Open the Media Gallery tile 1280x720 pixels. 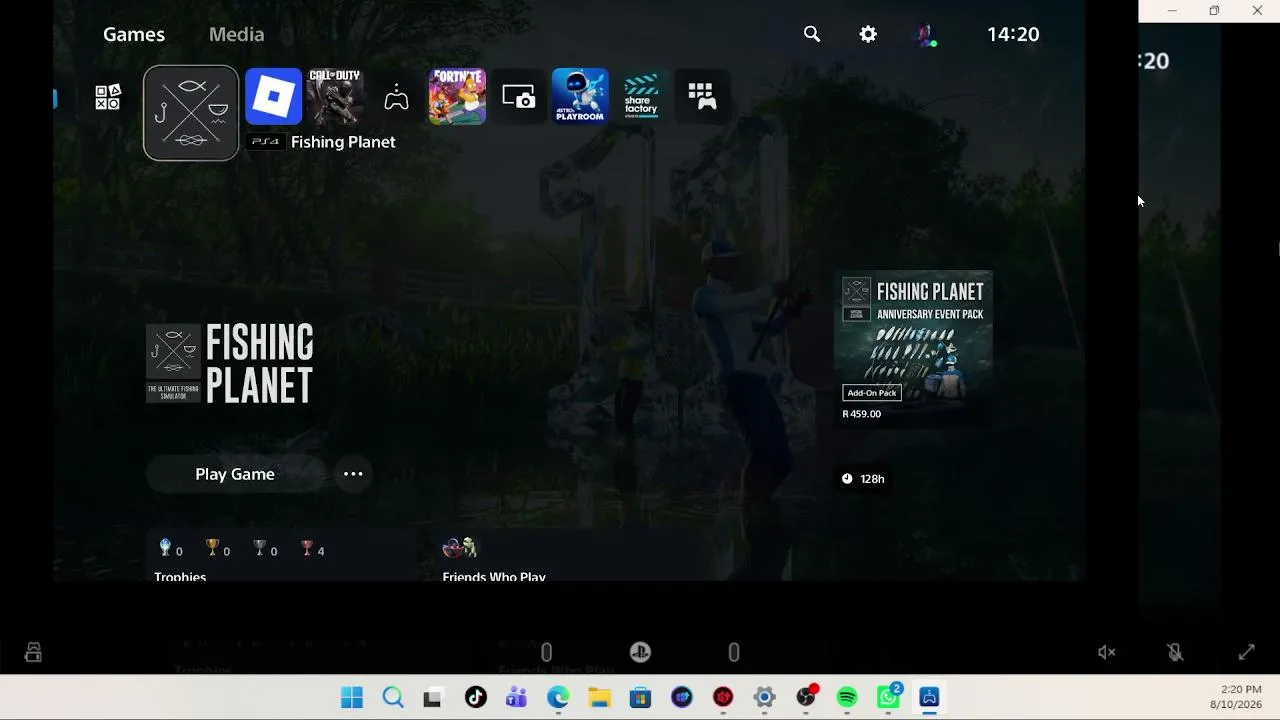click(519, 96)
